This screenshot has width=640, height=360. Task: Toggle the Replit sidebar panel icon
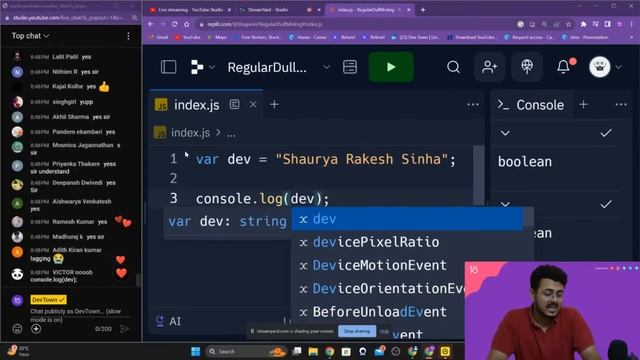[168, 67]
